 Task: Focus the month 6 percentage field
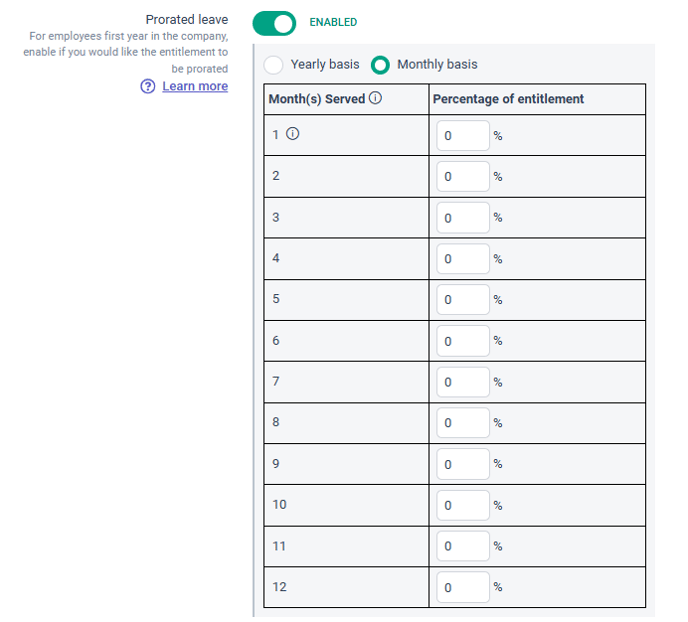[463, 341]
